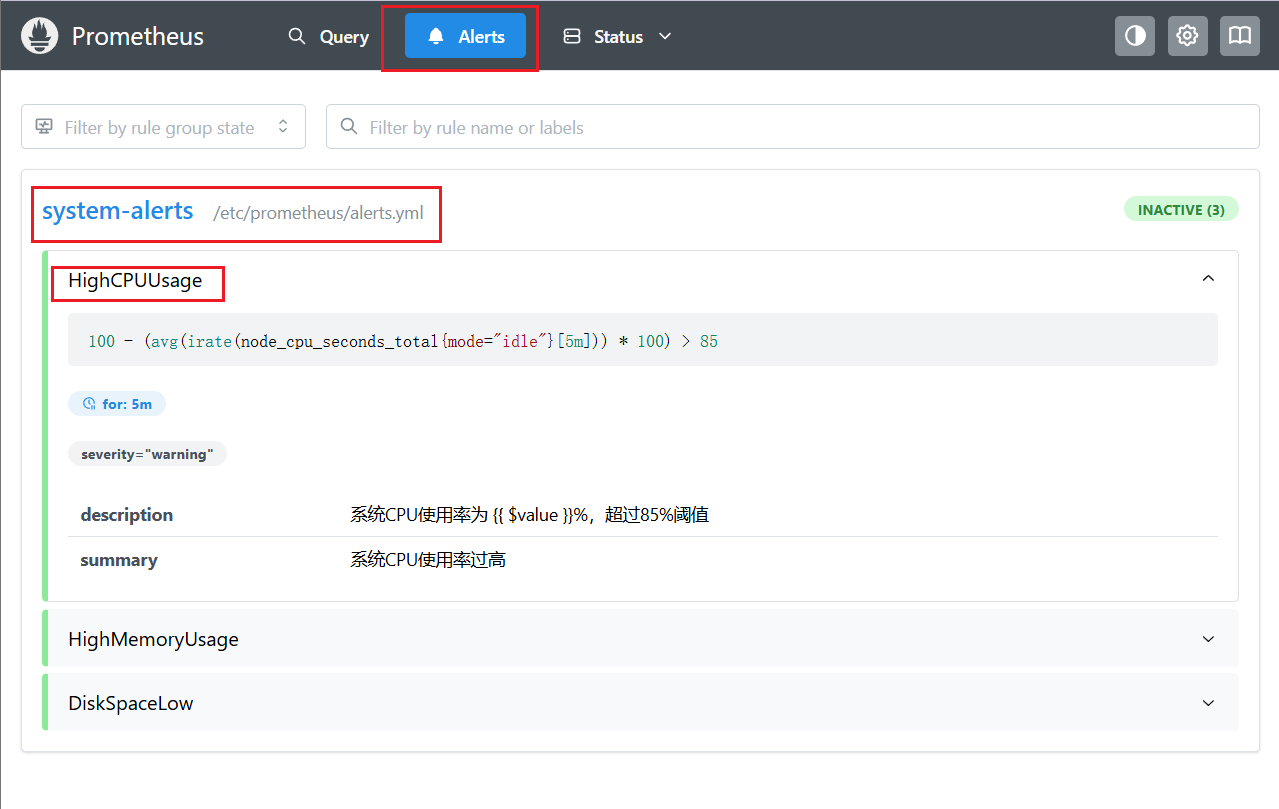Click the Prometheus flame logo

pyautogui.click(x=40, y=37)
